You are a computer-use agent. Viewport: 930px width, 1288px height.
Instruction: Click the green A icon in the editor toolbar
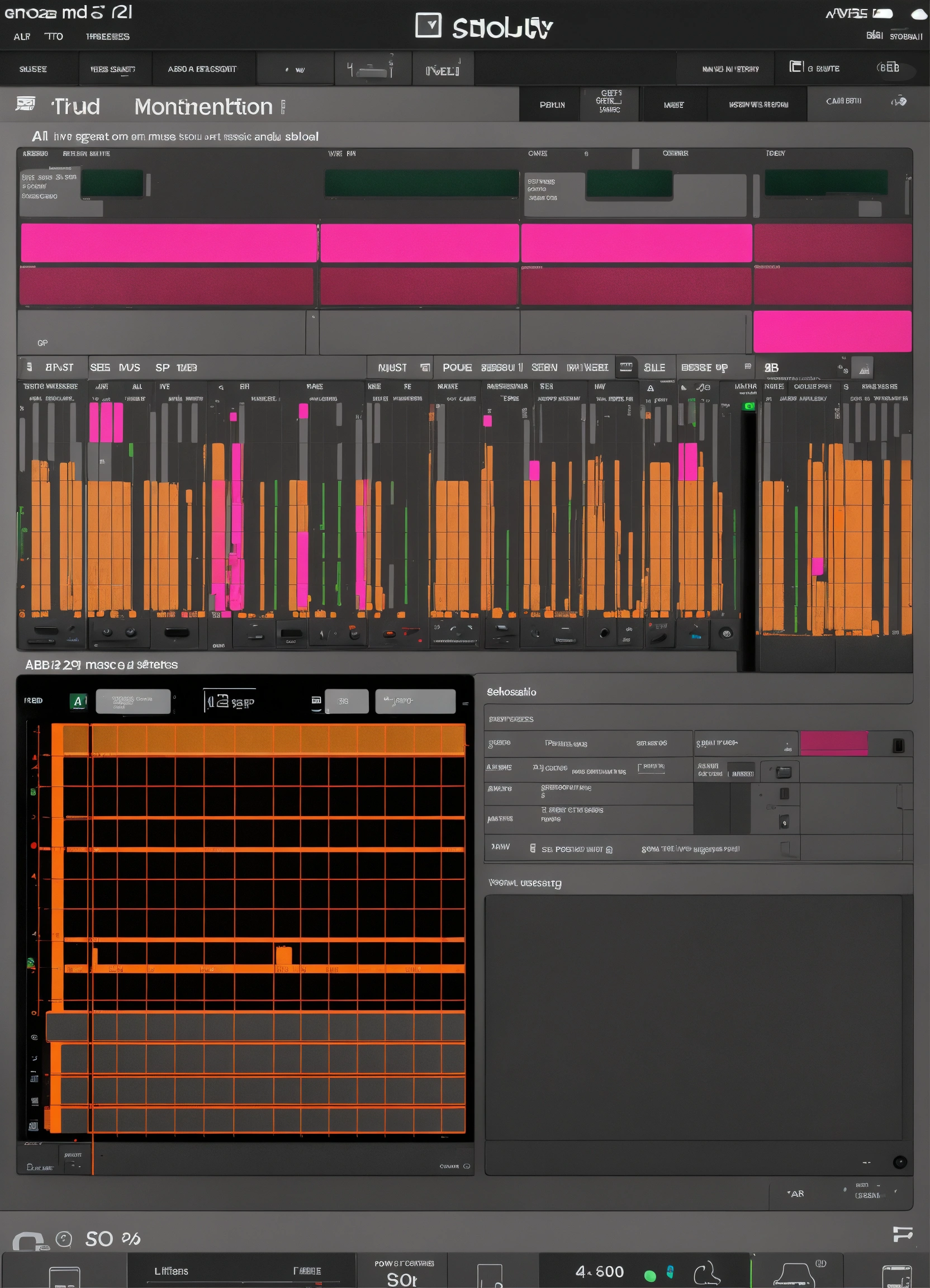pos(78,702)
